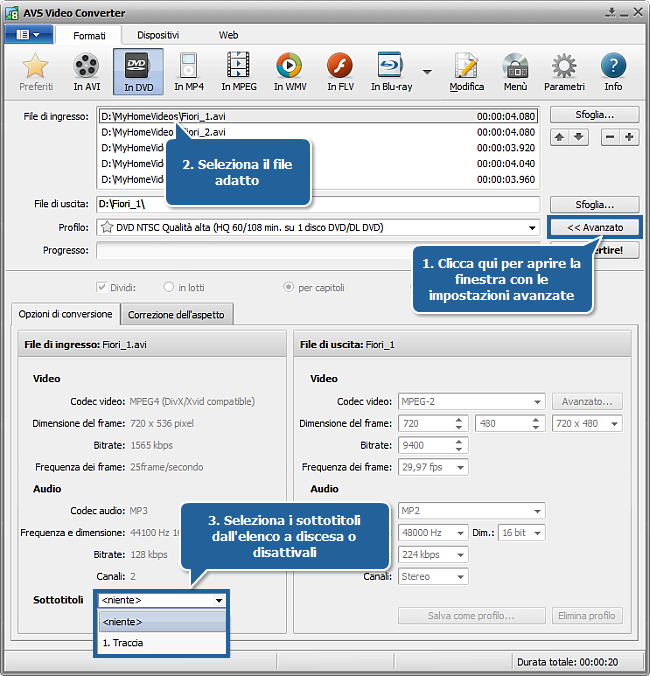The height and width of the screenshot is (676, 650).
Task: Open the Modifica editing tool
Action: [466, 67]
